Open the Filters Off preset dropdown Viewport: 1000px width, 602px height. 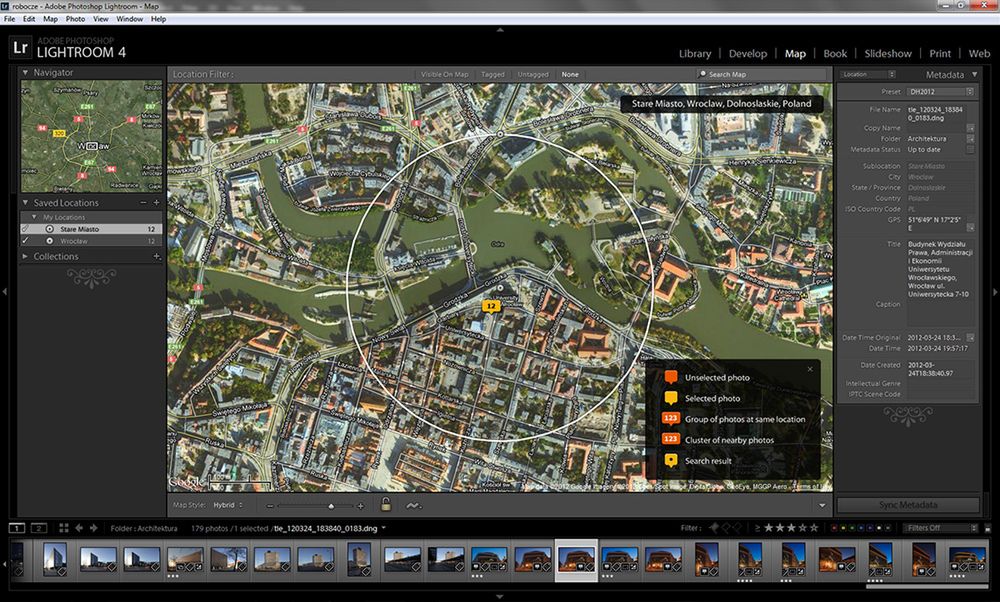(x=941, y=528)
